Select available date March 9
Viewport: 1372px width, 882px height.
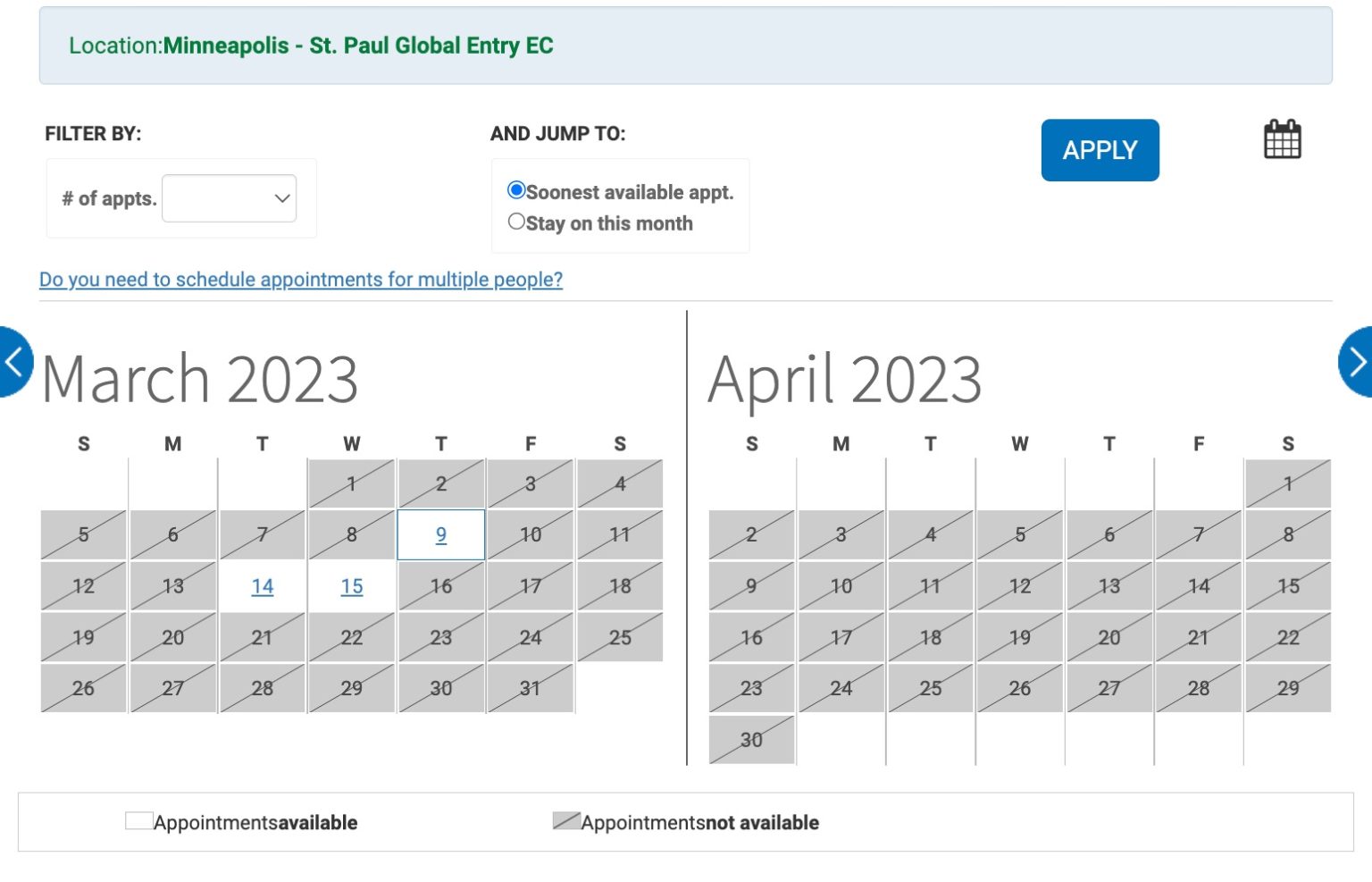440,534
